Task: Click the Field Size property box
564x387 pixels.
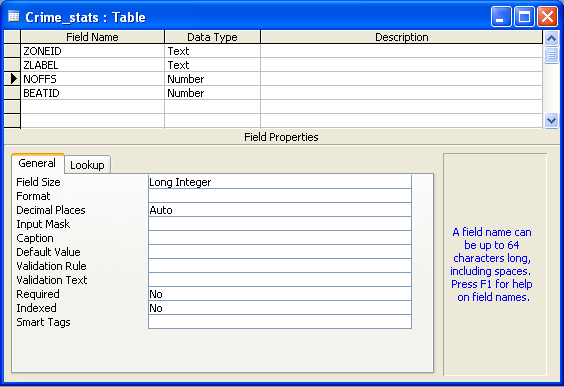Action: tap(280, 182)
